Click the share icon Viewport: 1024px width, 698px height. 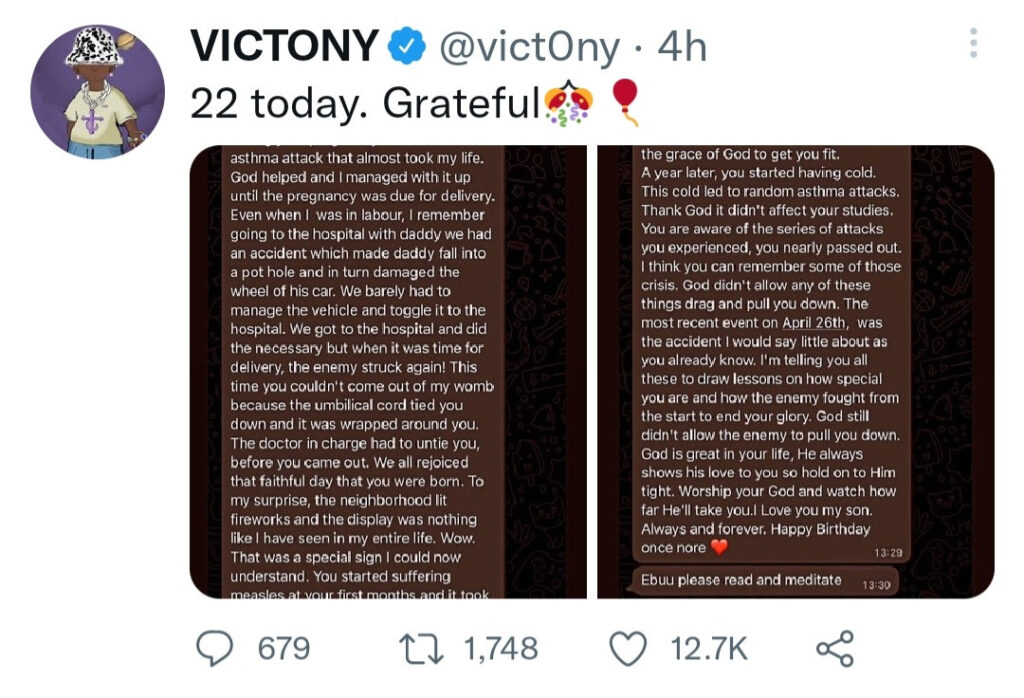pyautogui.click(x=835, y=649)
